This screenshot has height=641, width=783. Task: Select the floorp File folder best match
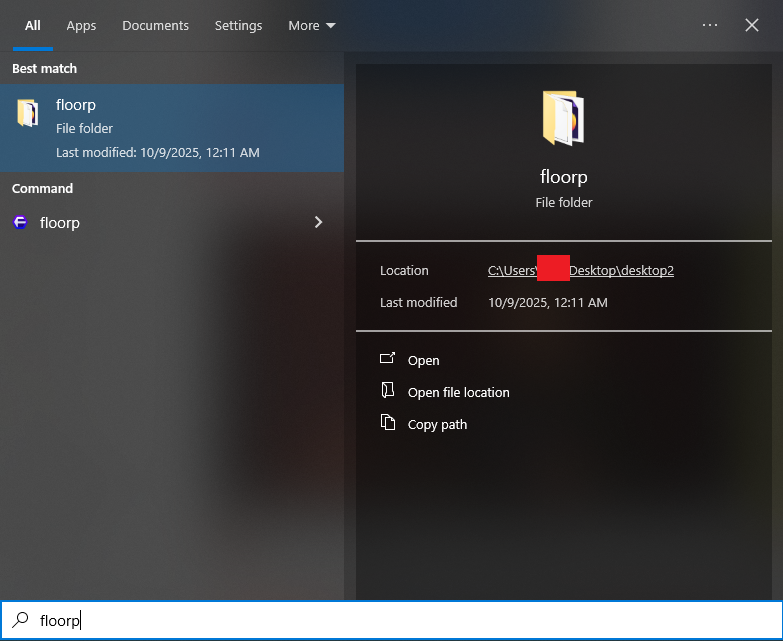click(172, 128)
